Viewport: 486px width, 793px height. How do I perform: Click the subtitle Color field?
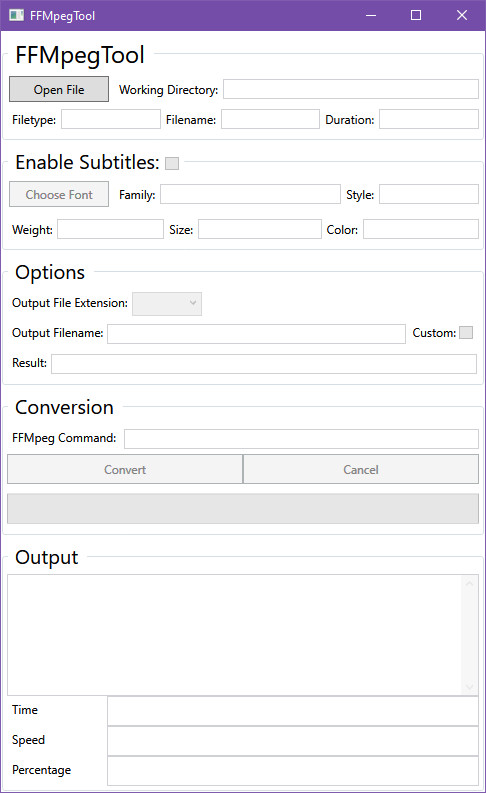pos(421,229)
